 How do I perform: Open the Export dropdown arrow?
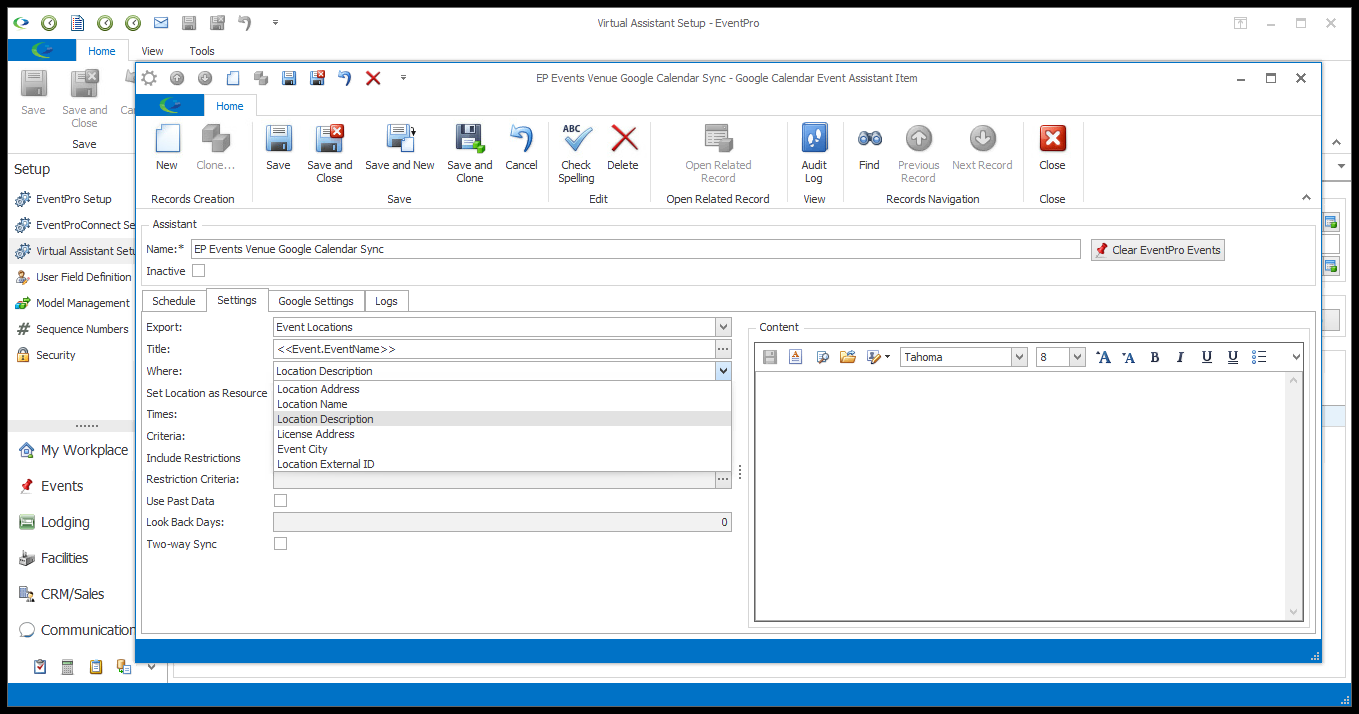pos(723,327)
